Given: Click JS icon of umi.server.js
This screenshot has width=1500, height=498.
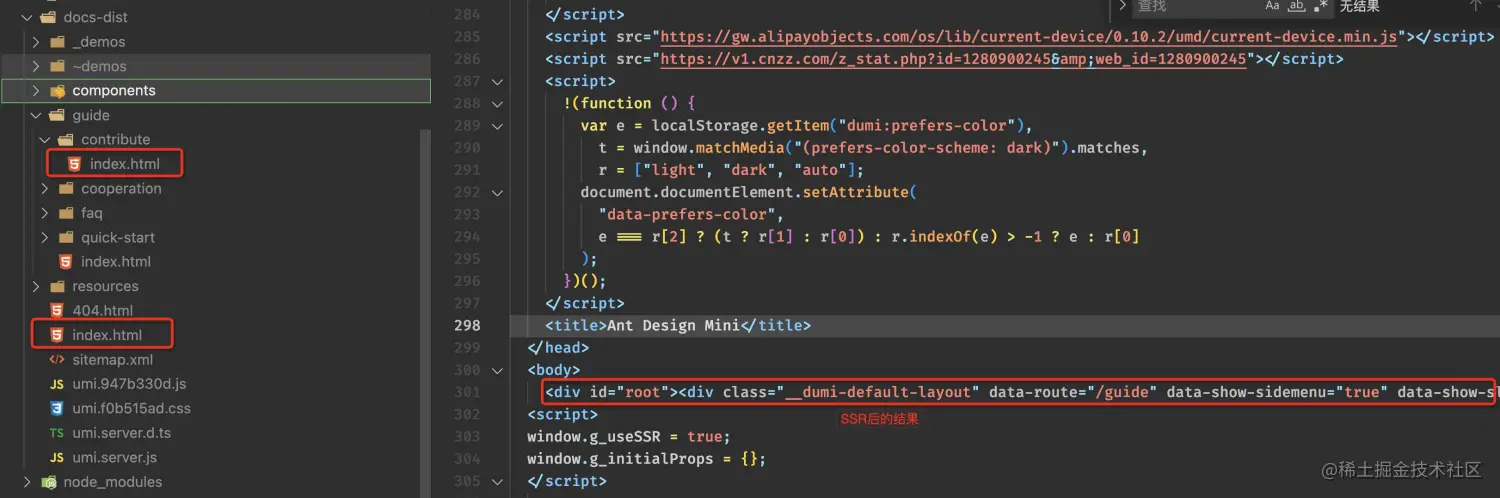Looking at the screenshot, I should (57, 457).
